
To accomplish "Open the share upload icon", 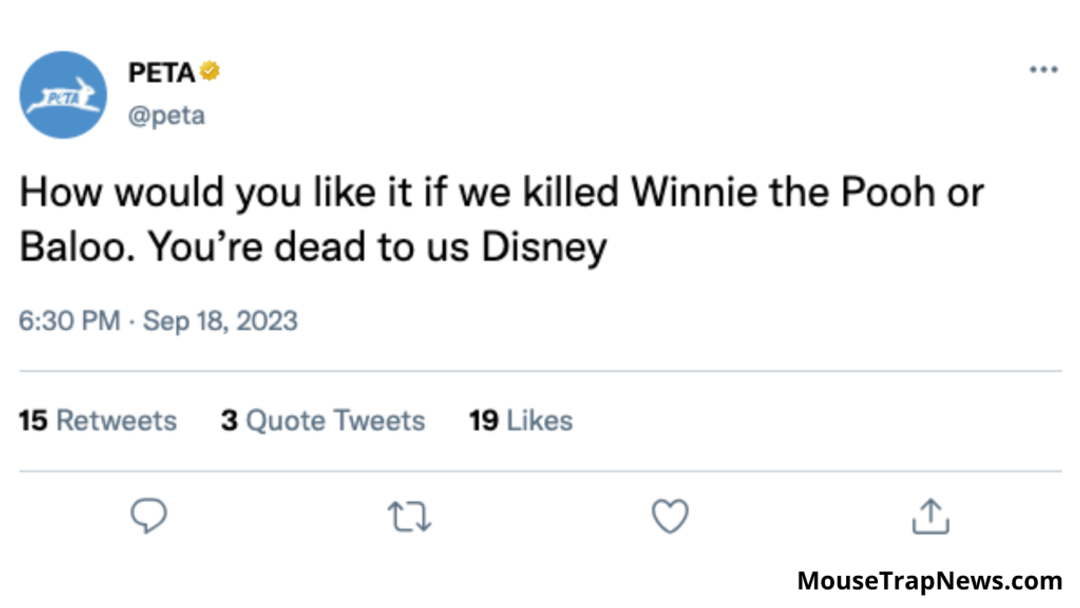I will tap(930, 516).
